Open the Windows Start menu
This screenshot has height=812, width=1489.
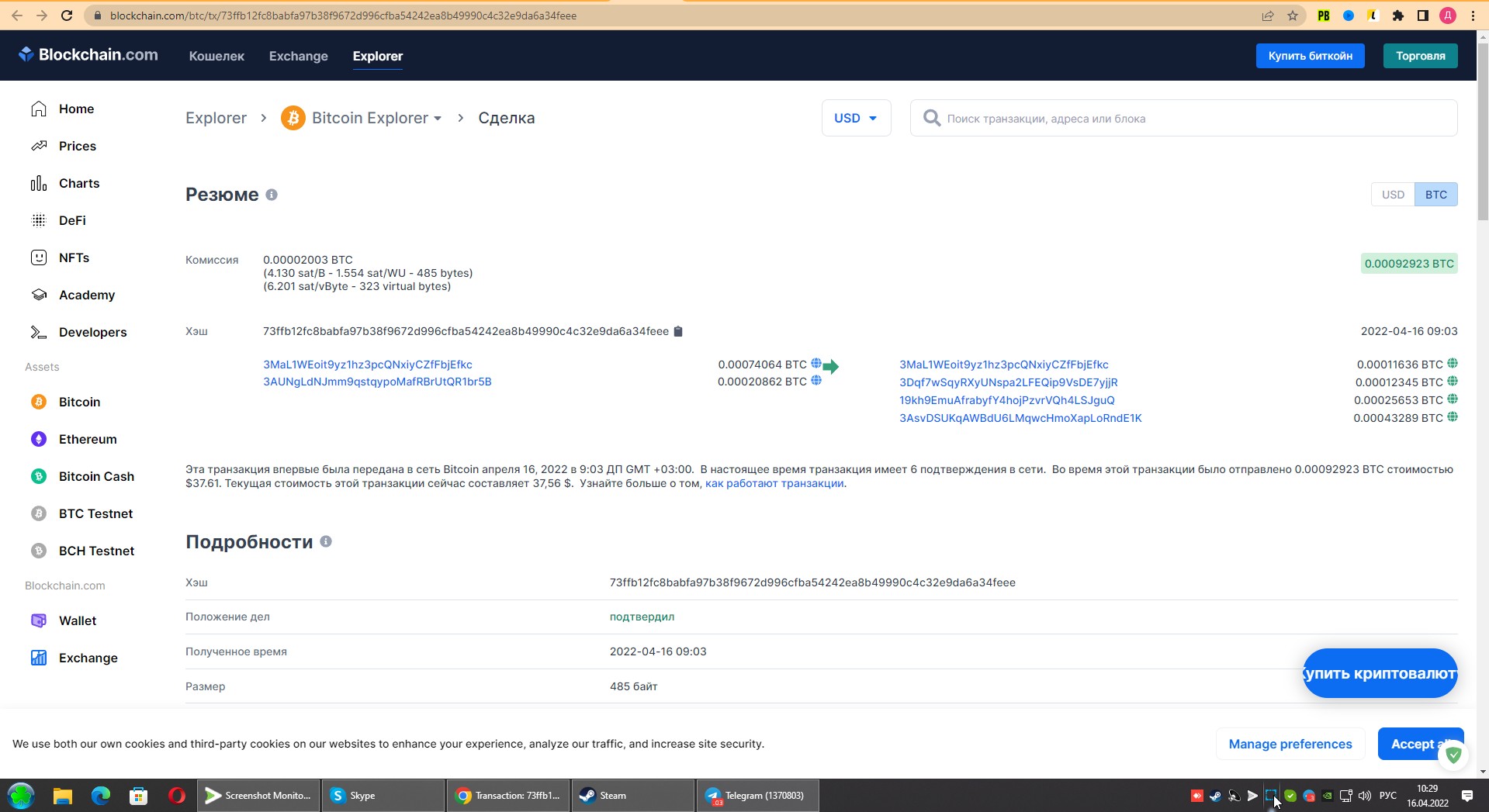21,796
